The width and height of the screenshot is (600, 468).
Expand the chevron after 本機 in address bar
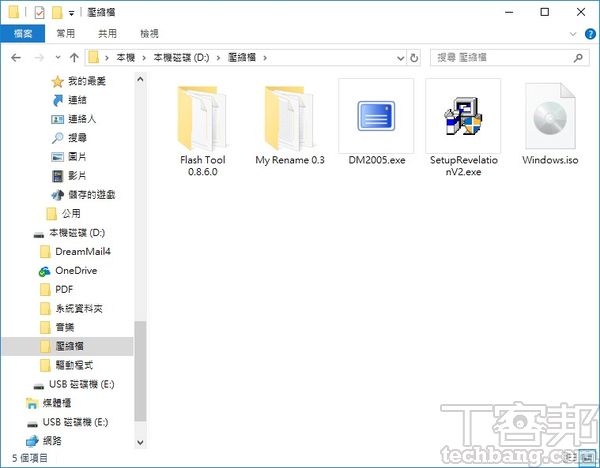(144, 58)
